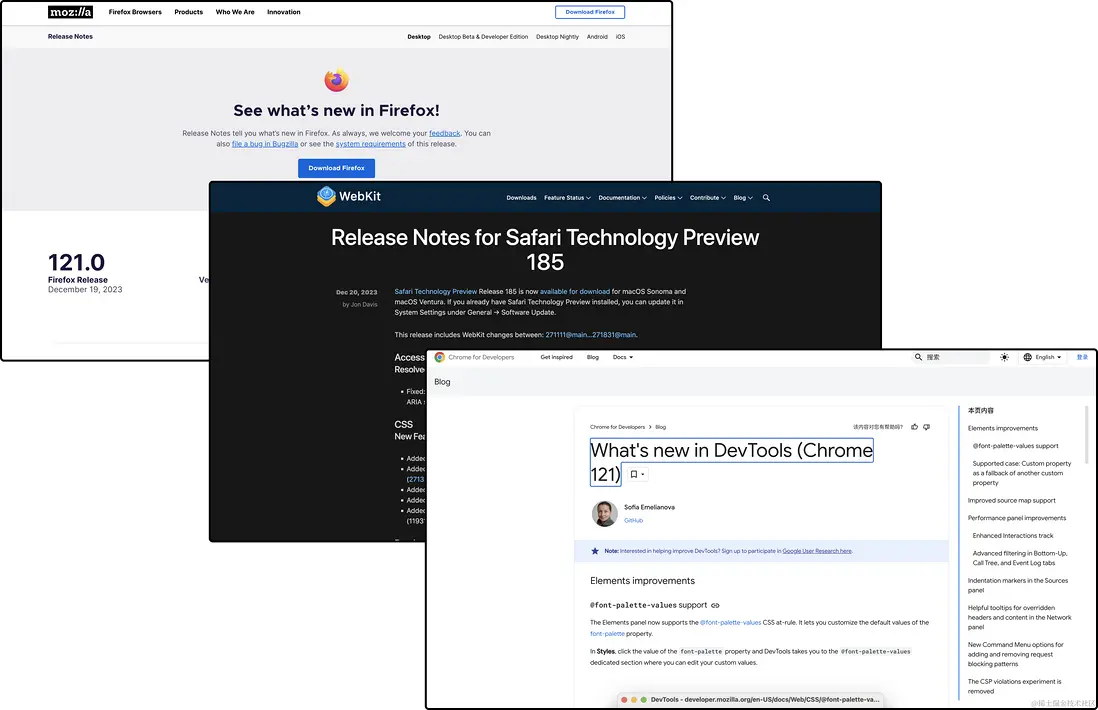Open the bookmark icon beside the DevTools title

[x=637, y=474]
